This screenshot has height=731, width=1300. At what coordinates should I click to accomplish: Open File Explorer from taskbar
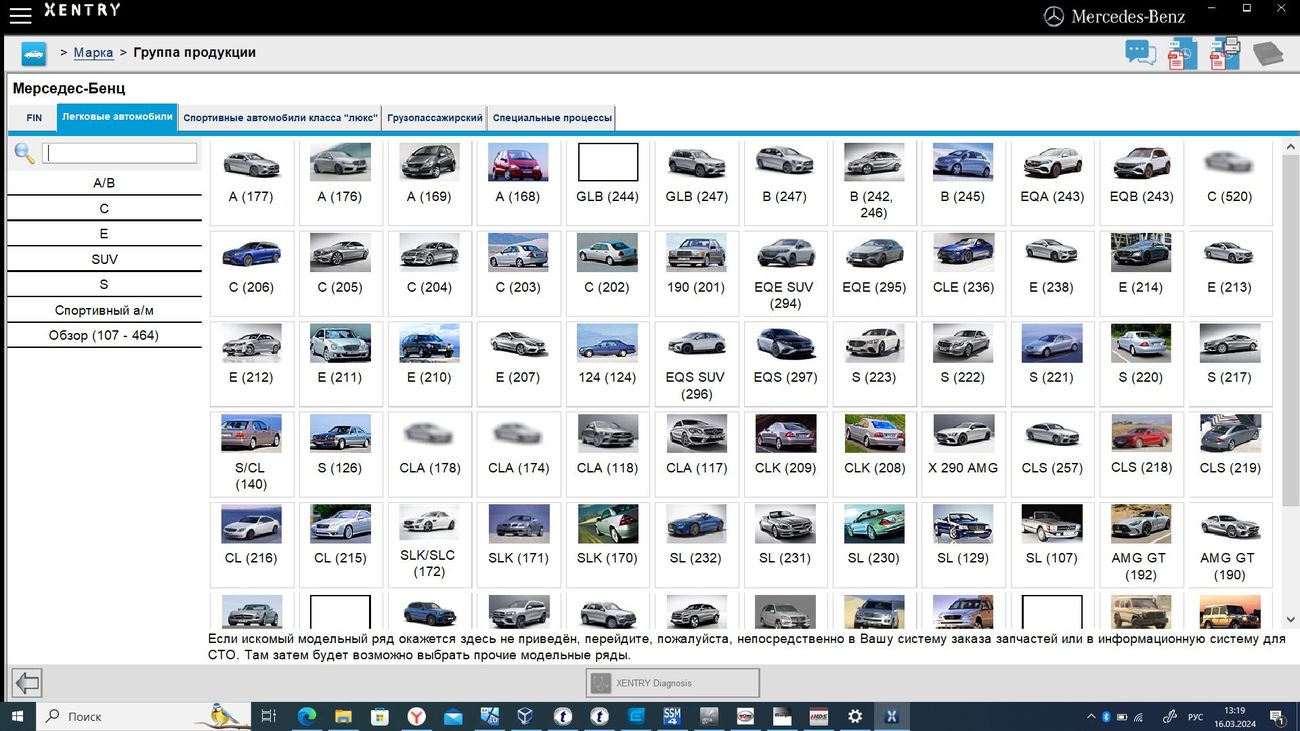tap(343, 716)
